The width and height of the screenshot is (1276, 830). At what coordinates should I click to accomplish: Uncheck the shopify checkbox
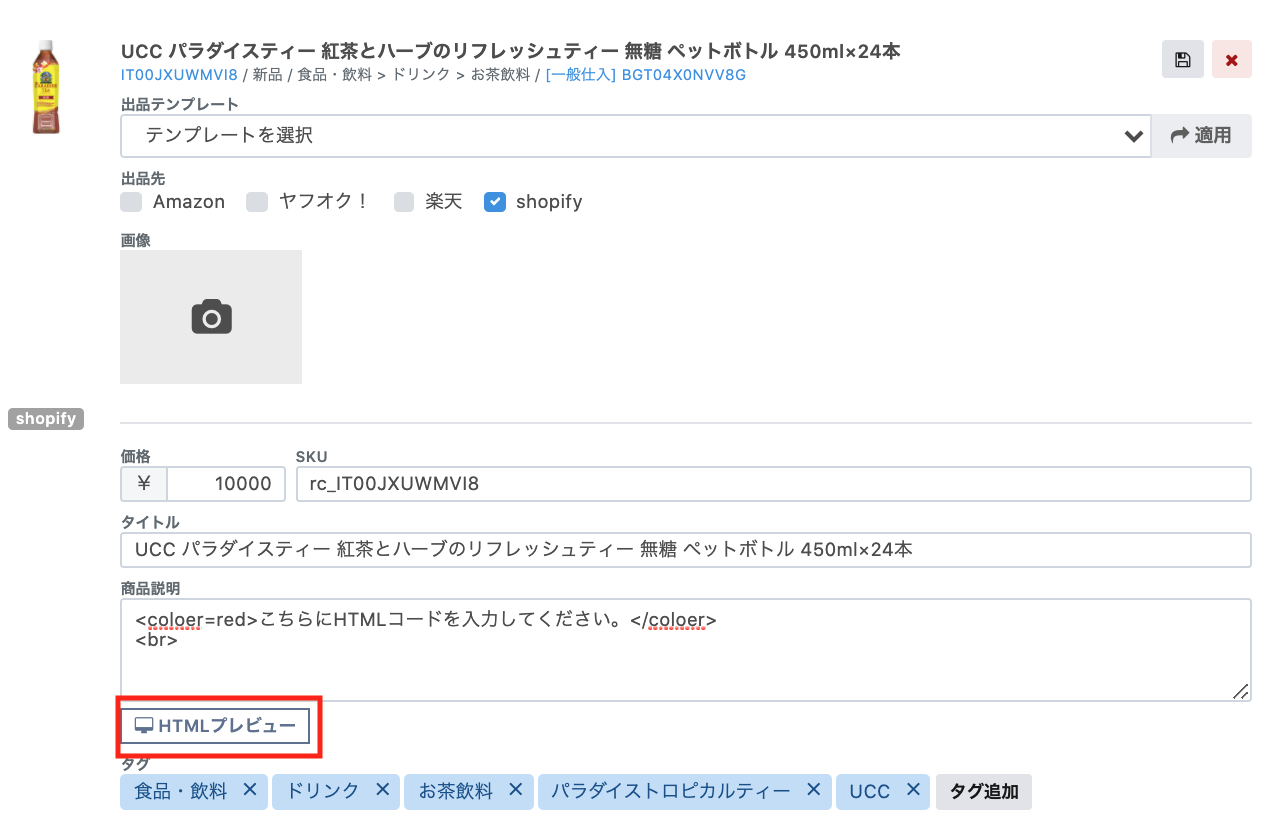(494, 202)
